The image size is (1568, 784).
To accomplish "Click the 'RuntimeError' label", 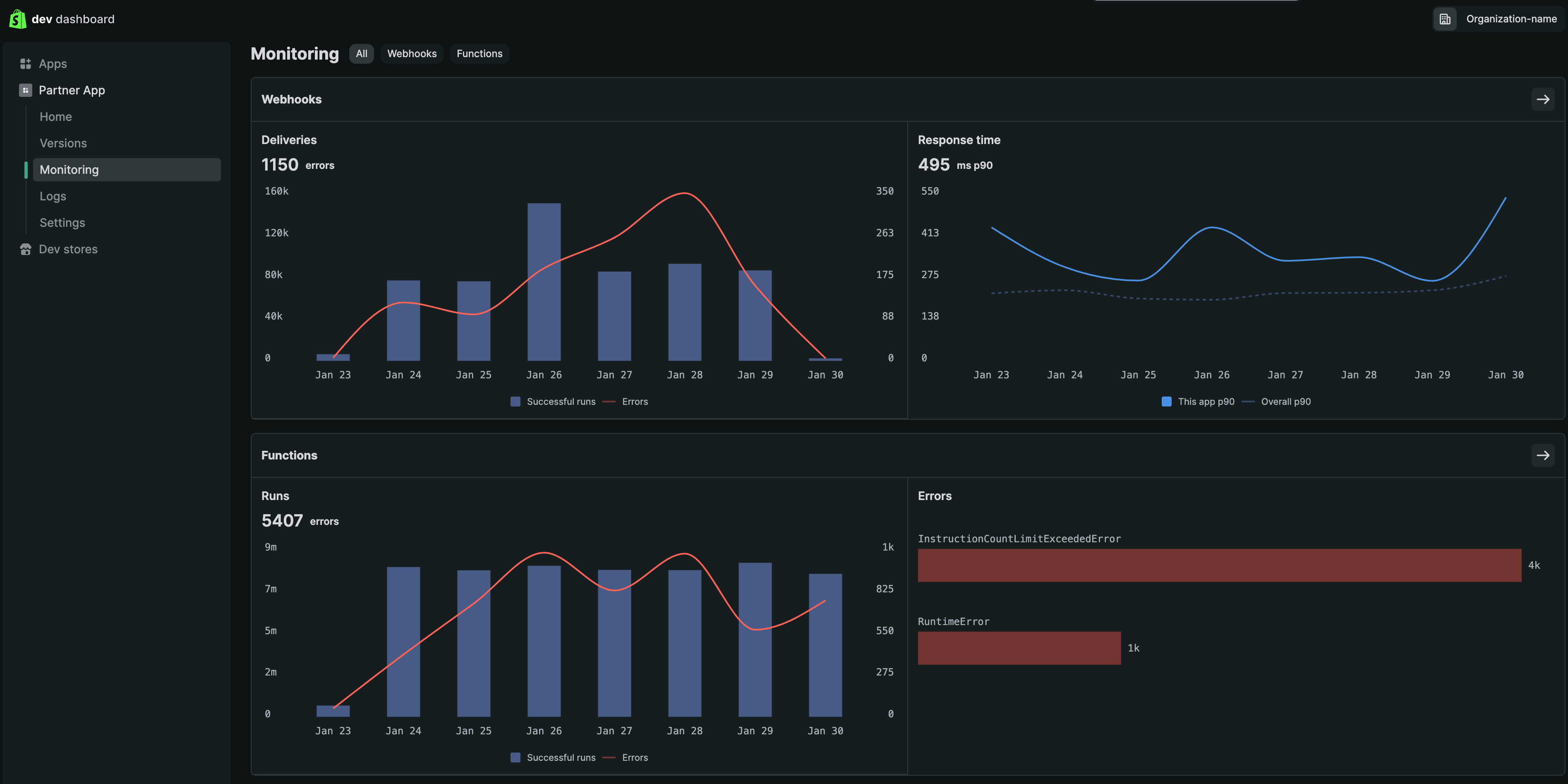I will click(x=953, y=621).
